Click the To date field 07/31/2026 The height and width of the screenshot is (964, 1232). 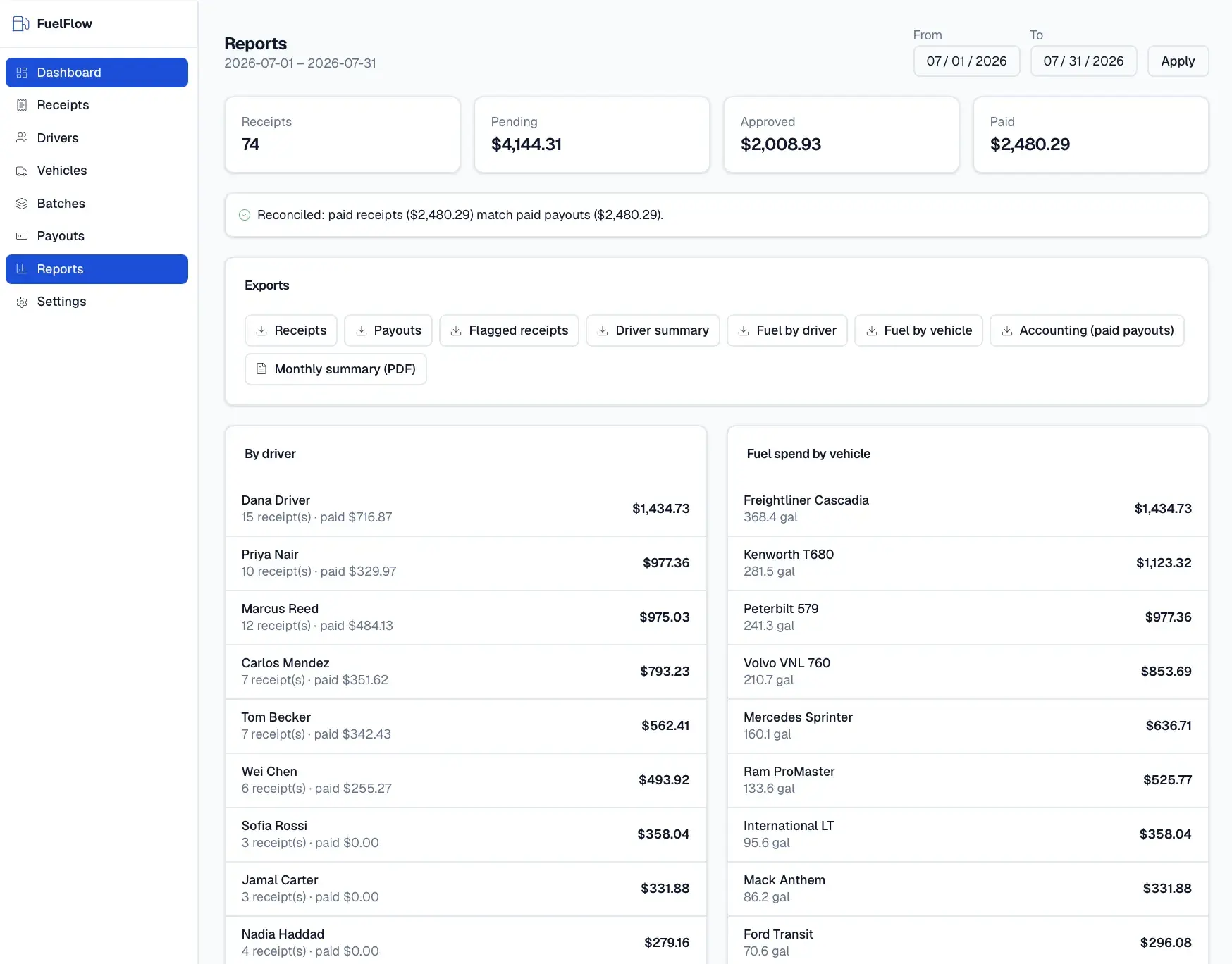1083,61
